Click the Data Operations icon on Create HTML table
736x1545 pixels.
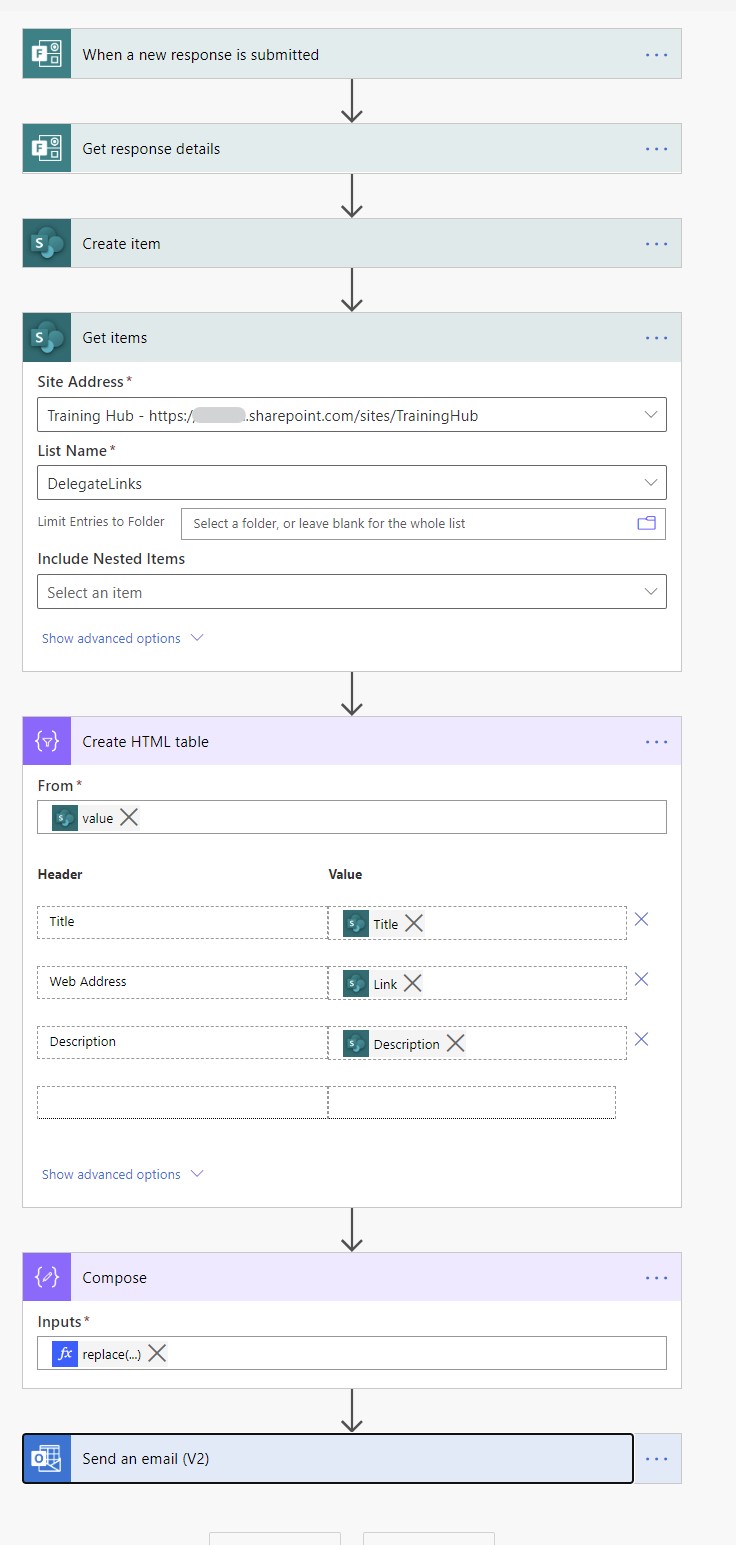pos(46,741)
